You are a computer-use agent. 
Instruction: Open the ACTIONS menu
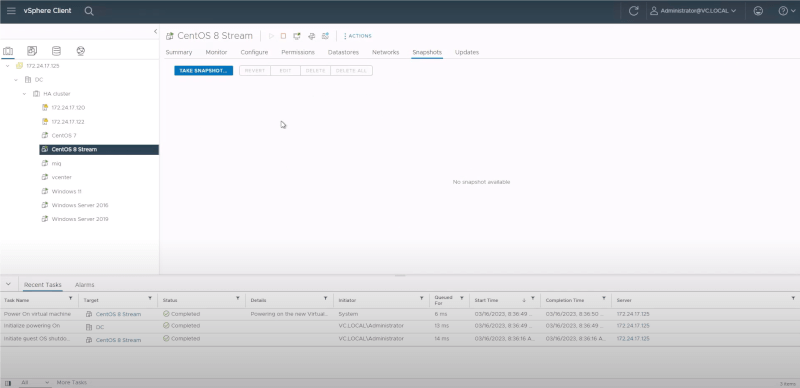point(358,36)
